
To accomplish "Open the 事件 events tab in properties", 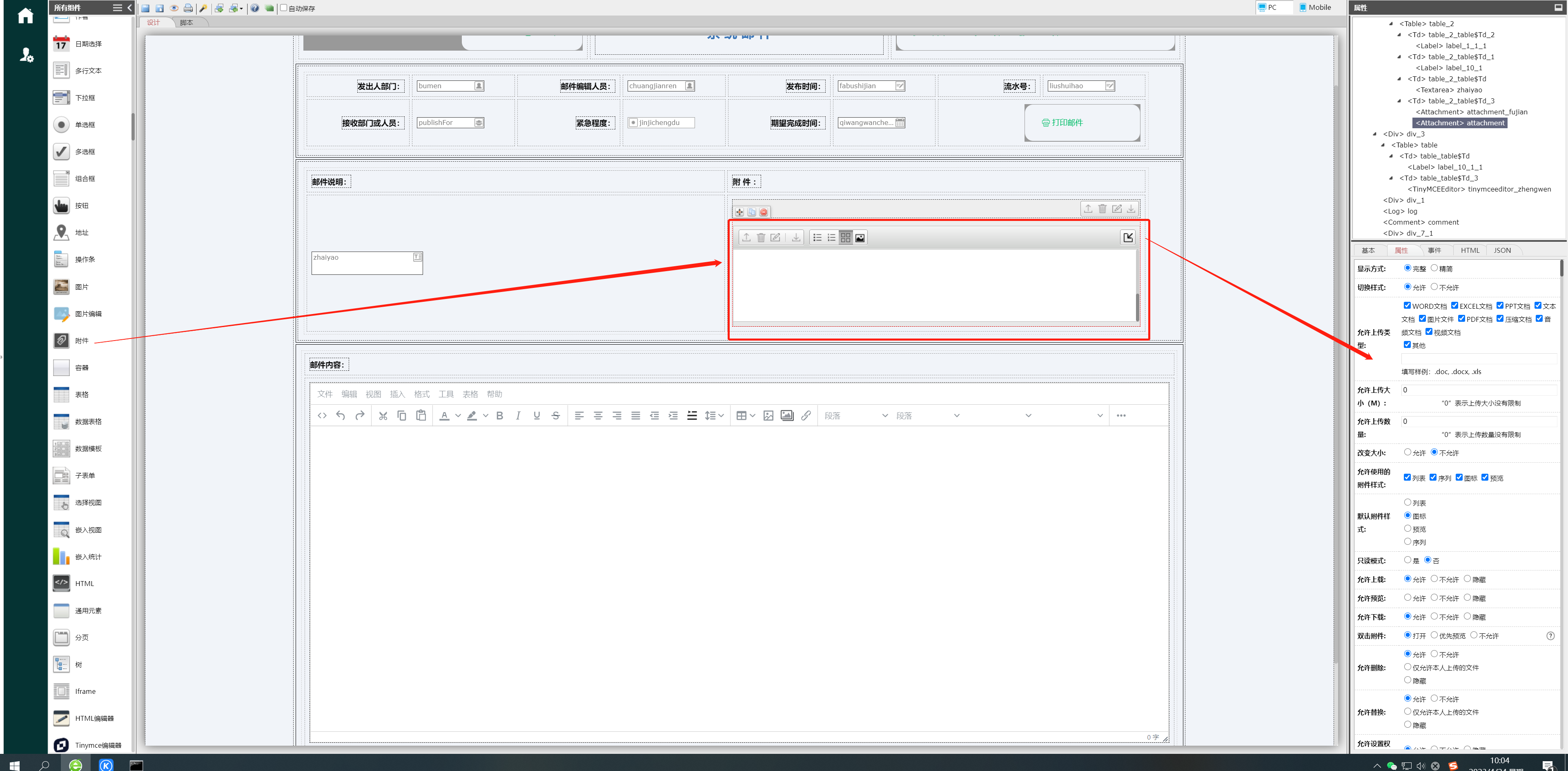I will (x=1435, y=250).
